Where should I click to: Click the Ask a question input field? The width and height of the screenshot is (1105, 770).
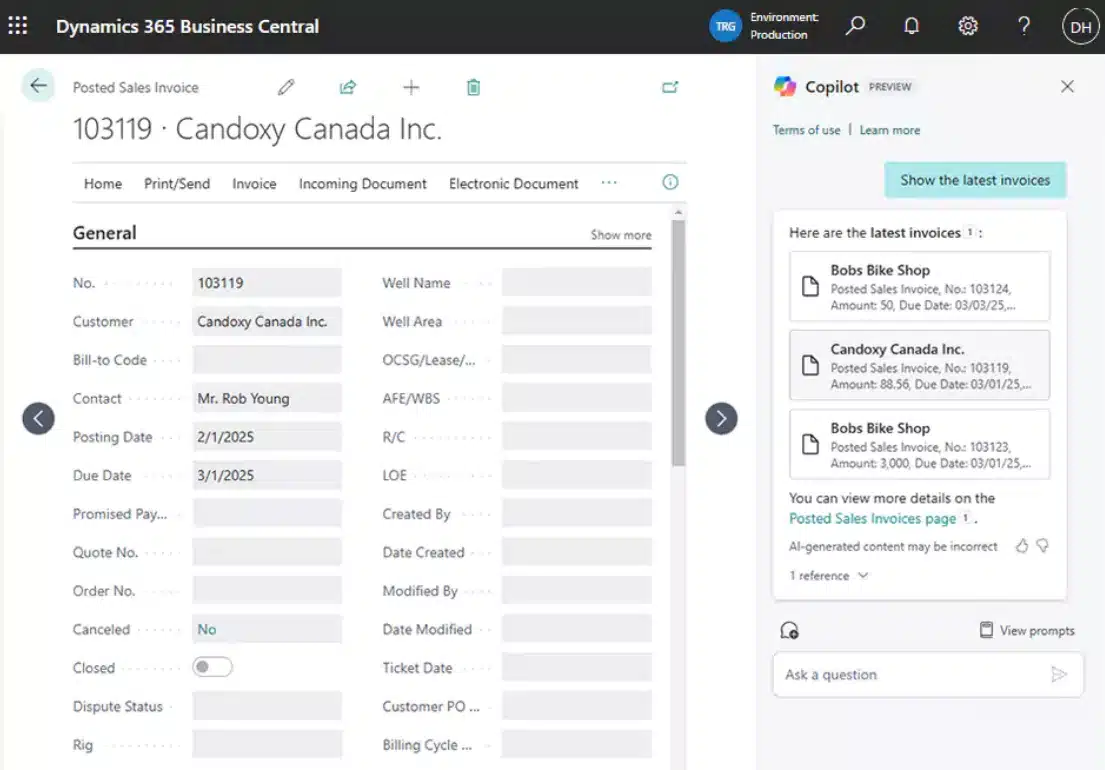pos(910,675)
